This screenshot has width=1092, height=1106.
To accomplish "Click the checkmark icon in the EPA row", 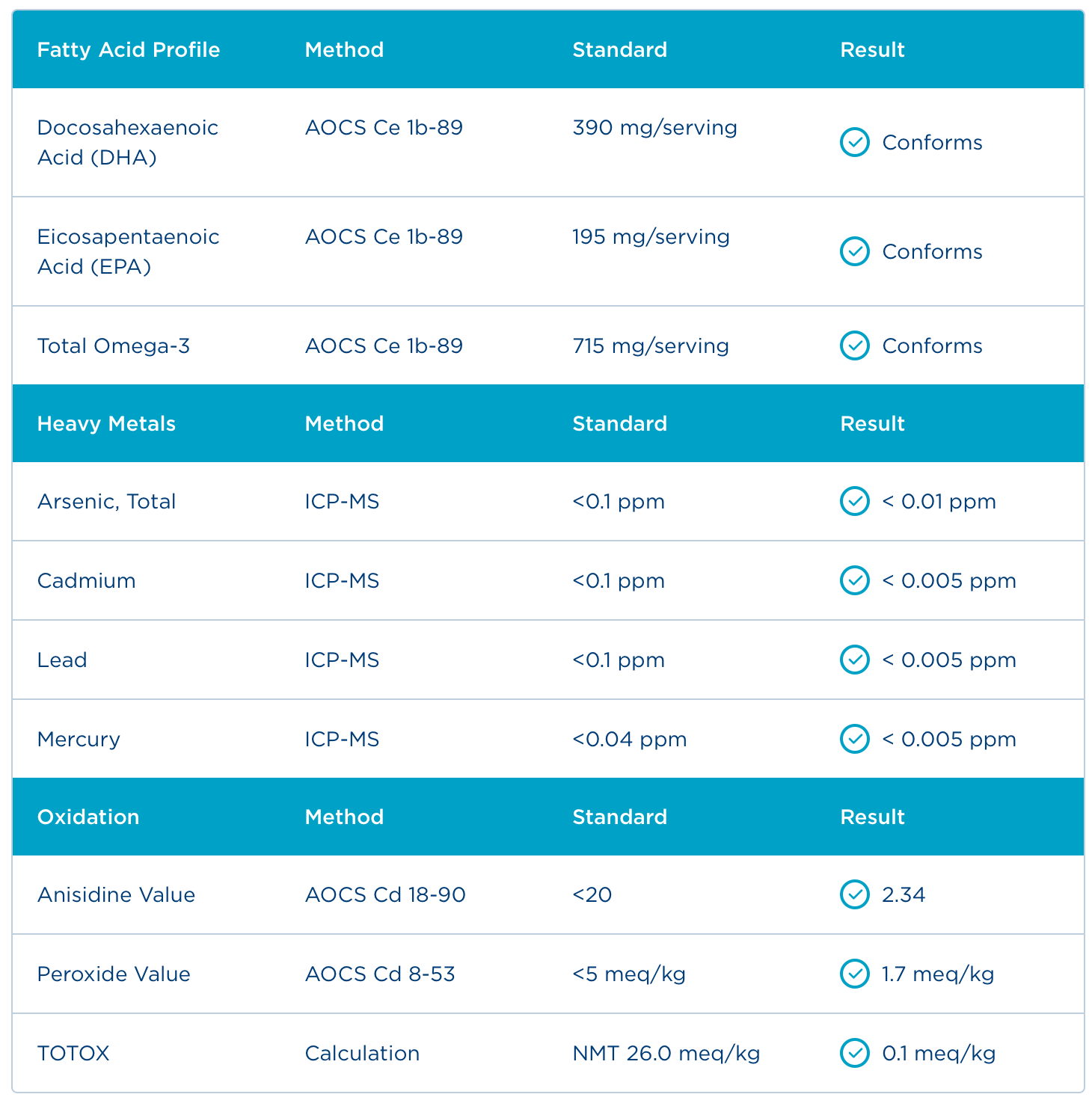I will (854, 251).
